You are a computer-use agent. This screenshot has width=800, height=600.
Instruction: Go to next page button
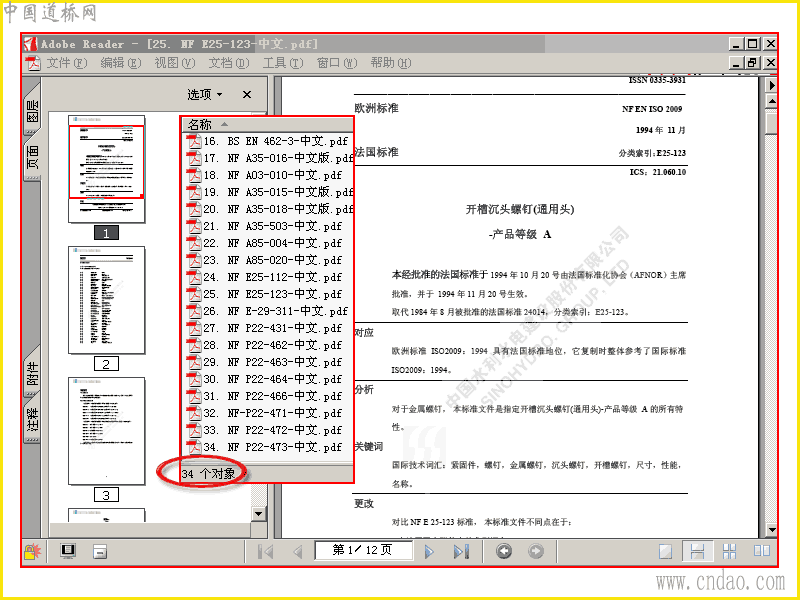[429, 552]
